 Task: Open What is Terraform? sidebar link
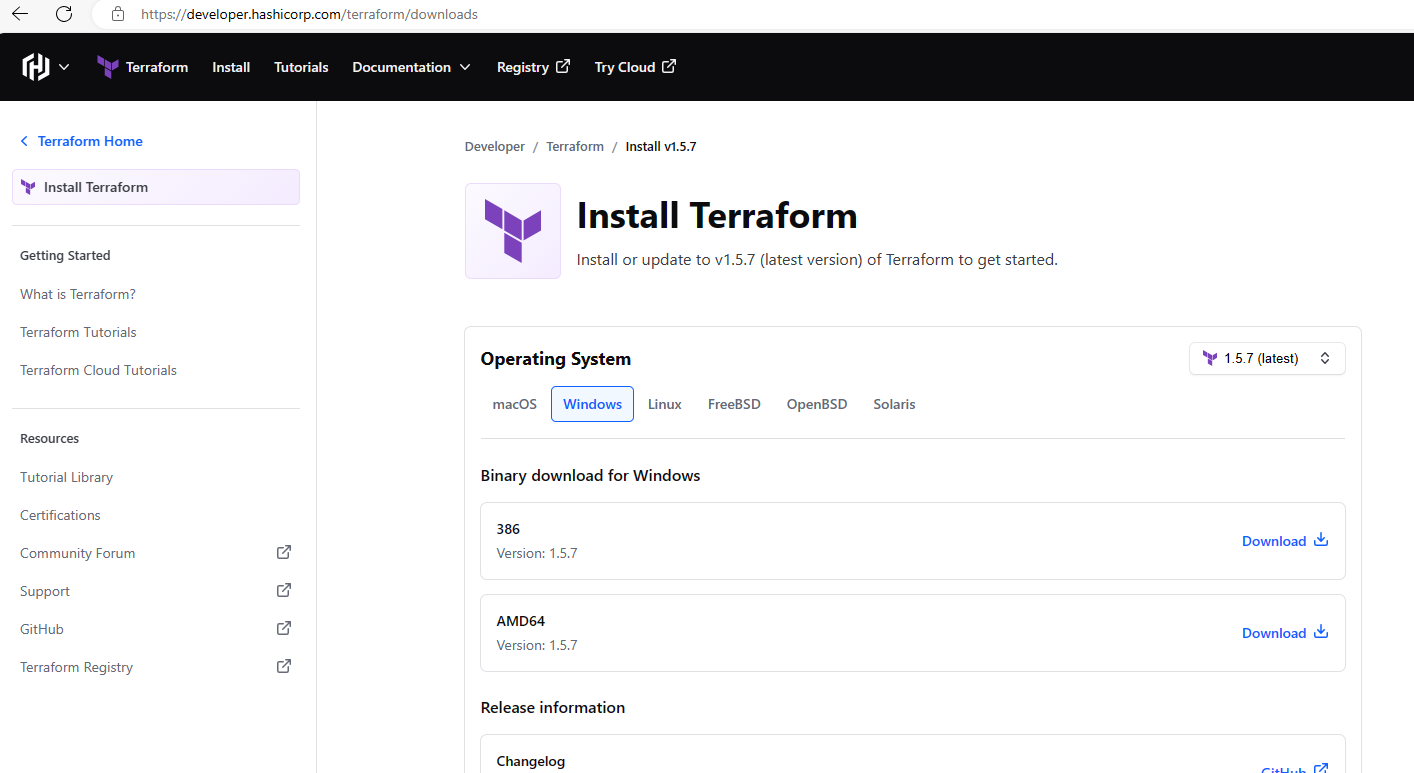78,294
